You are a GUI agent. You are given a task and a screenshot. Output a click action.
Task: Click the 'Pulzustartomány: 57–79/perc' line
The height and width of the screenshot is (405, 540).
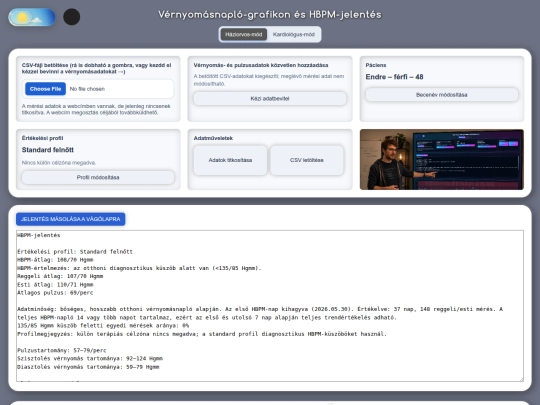pos(62,350)
